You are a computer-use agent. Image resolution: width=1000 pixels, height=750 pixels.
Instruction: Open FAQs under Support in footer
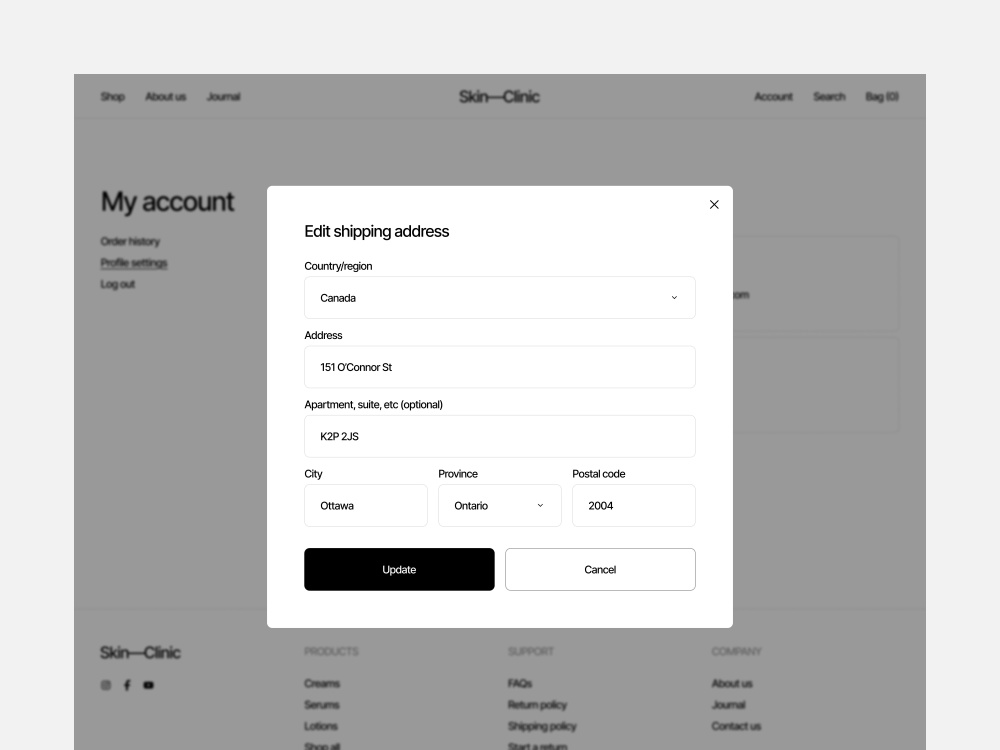tap(520, 684)
